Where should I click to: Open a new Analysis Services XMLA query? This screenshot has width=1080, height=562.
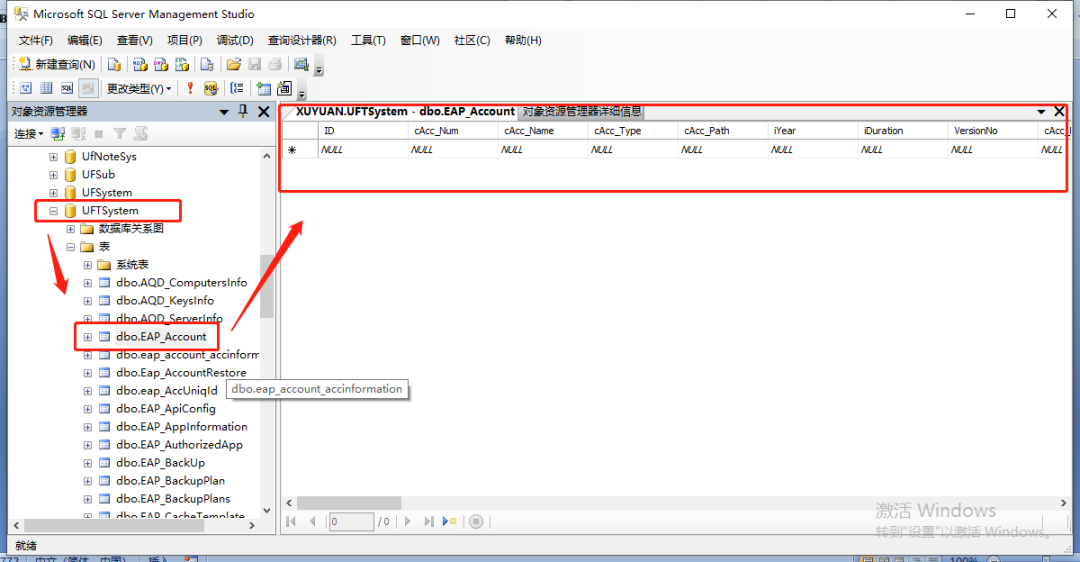(182, 64)
